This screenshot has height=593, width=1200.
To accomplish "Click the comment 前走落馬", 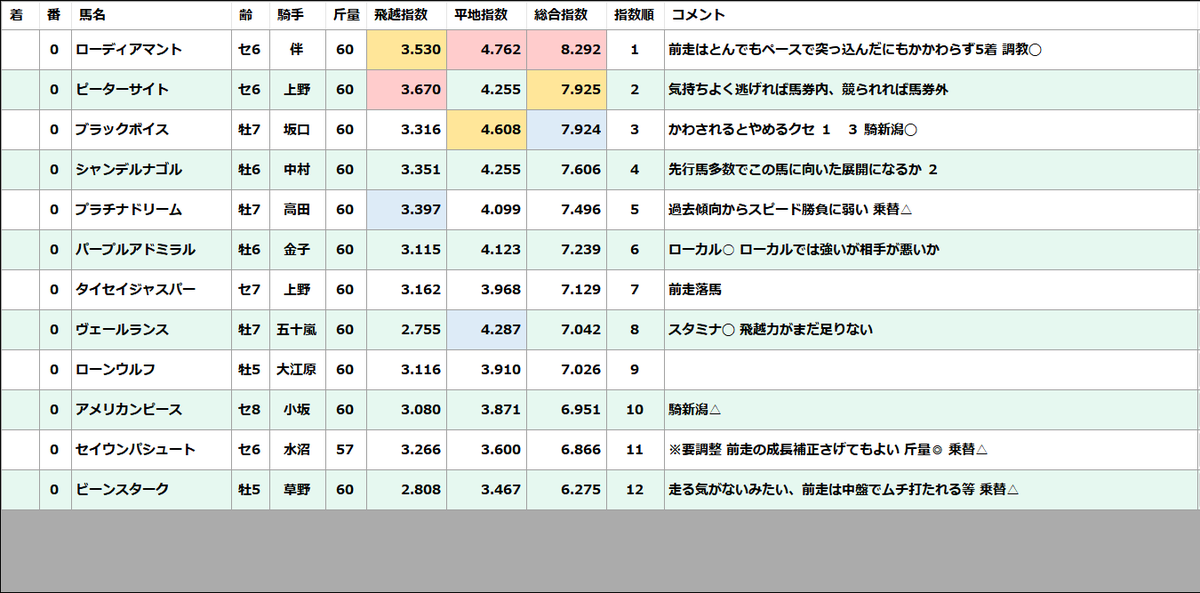I will (696, 290).
